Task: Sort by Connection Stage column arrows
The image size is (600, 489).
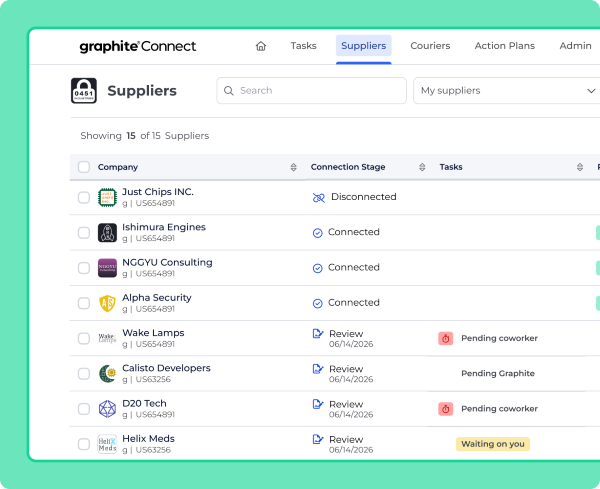Action: pyautogui.click(x=422, y=167)
